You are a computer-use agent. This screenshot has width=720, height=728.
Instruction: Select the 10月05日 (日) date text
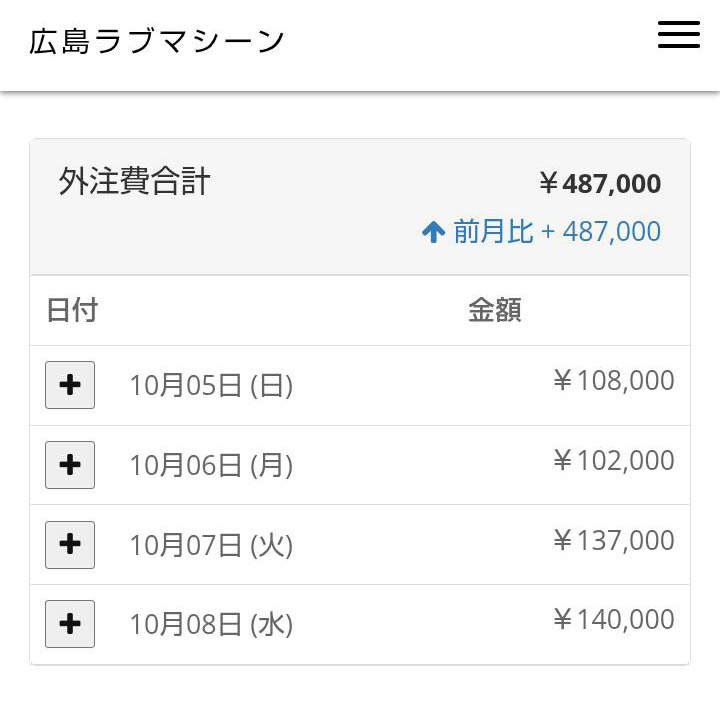(x=210, y=385)
